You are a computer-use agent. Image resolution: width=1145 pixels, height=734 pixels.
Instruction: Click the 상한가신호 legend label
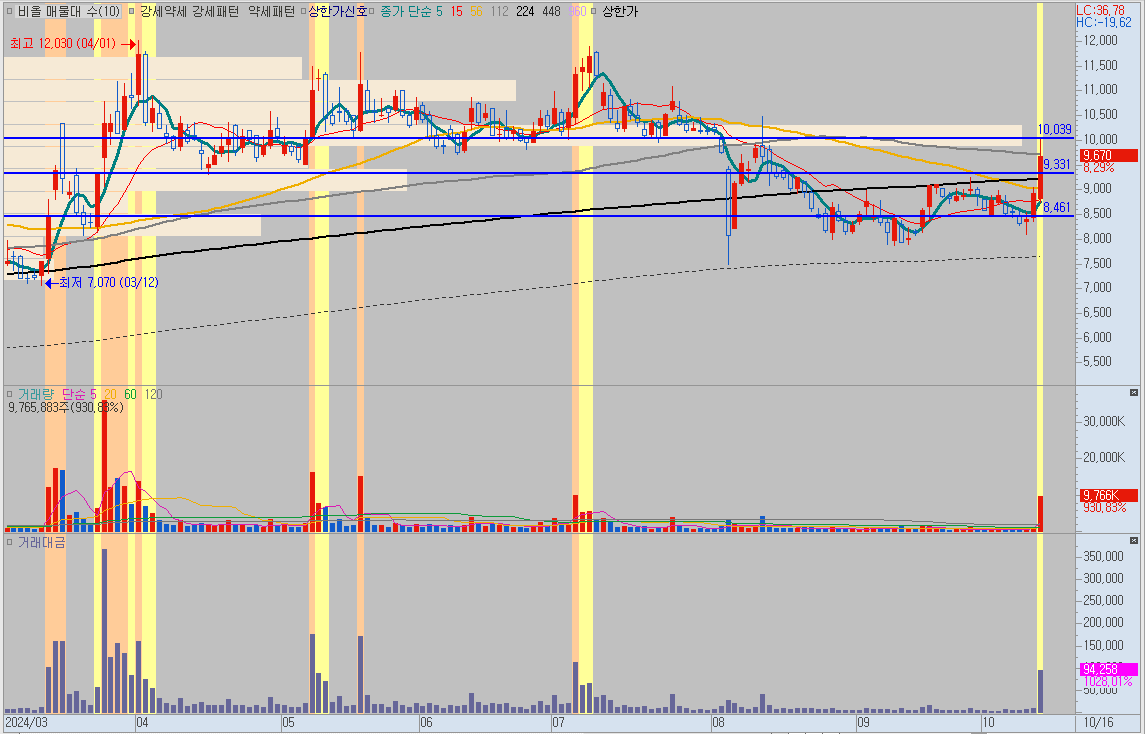coord(337,12)
